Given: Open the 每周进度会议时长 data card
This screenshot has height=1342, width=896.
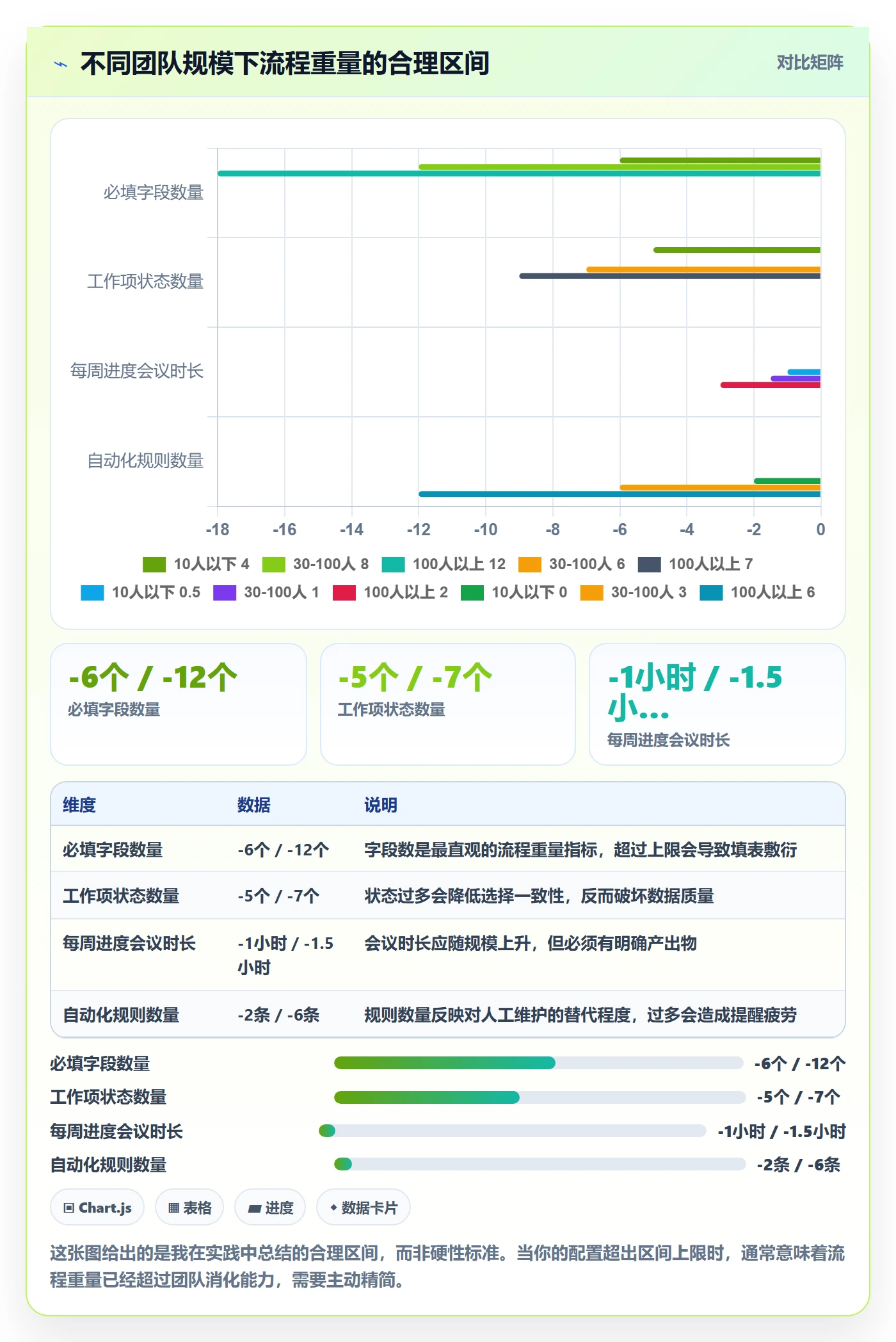Looking at the screenshot, I should [717, 704].
